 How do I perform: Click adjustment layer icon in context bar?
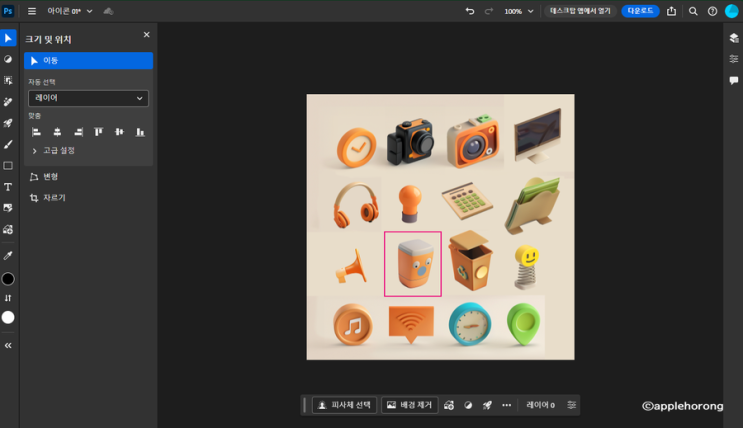coord(468,405)
